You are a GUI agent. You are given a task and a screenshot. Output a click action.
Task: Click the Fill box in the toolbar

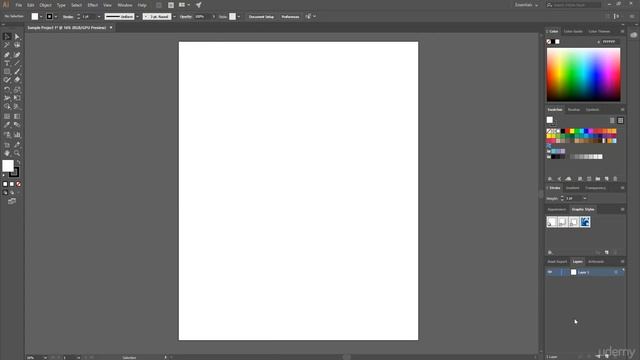[x=8, y=166]
